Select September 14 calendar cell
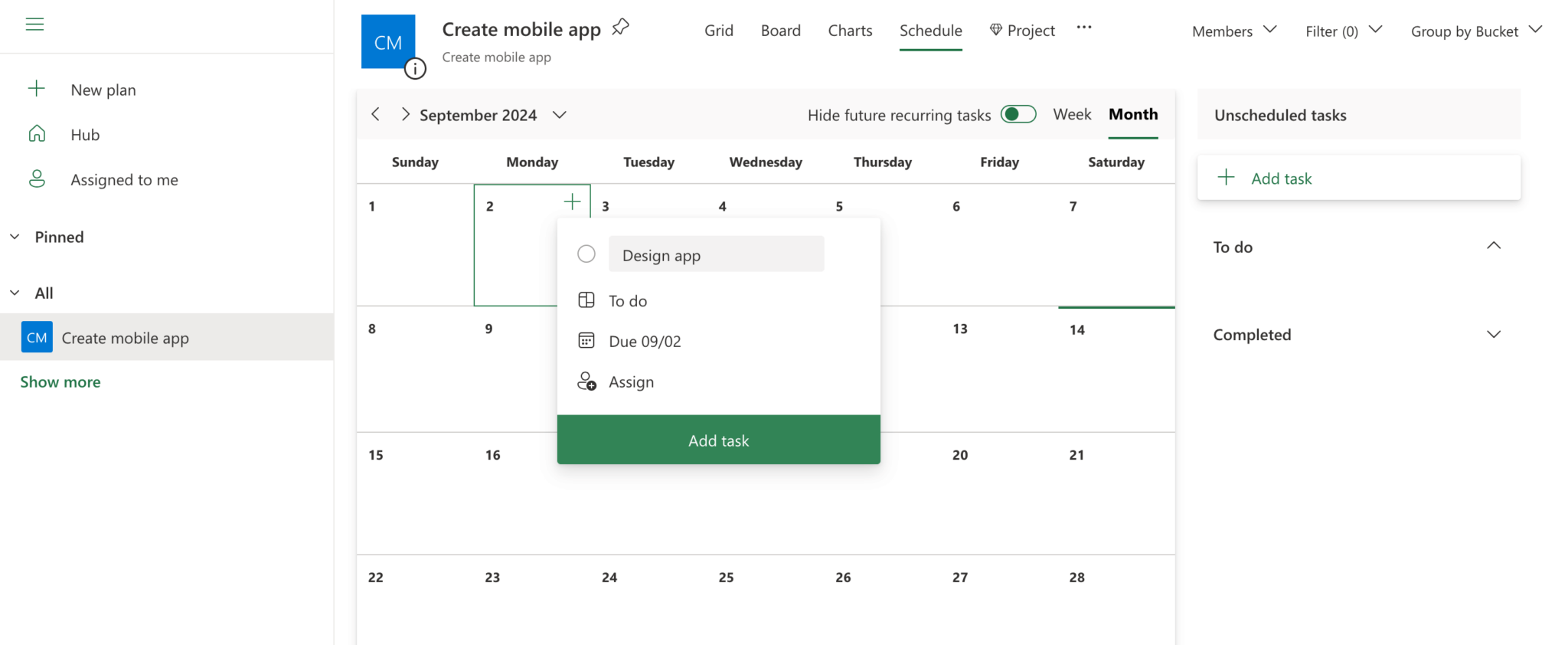The image size is (1568, 645). pos(1116,369)
